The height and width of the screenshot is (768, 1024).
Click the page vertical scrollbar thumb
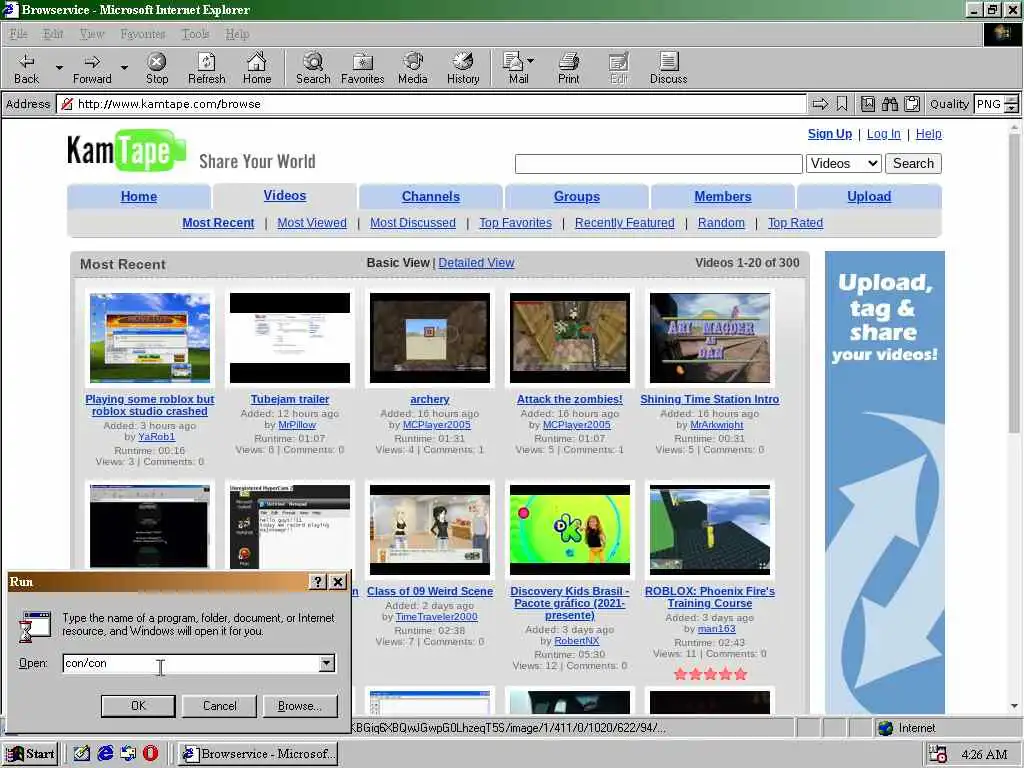1014,281
